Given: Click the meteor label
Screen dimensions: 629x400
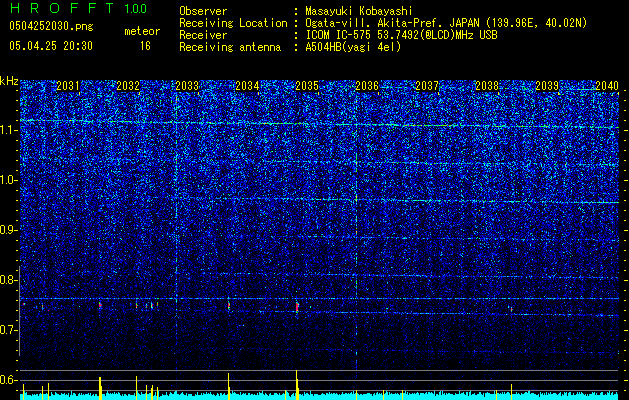Looking at the screenshot, I should [142, 31].
